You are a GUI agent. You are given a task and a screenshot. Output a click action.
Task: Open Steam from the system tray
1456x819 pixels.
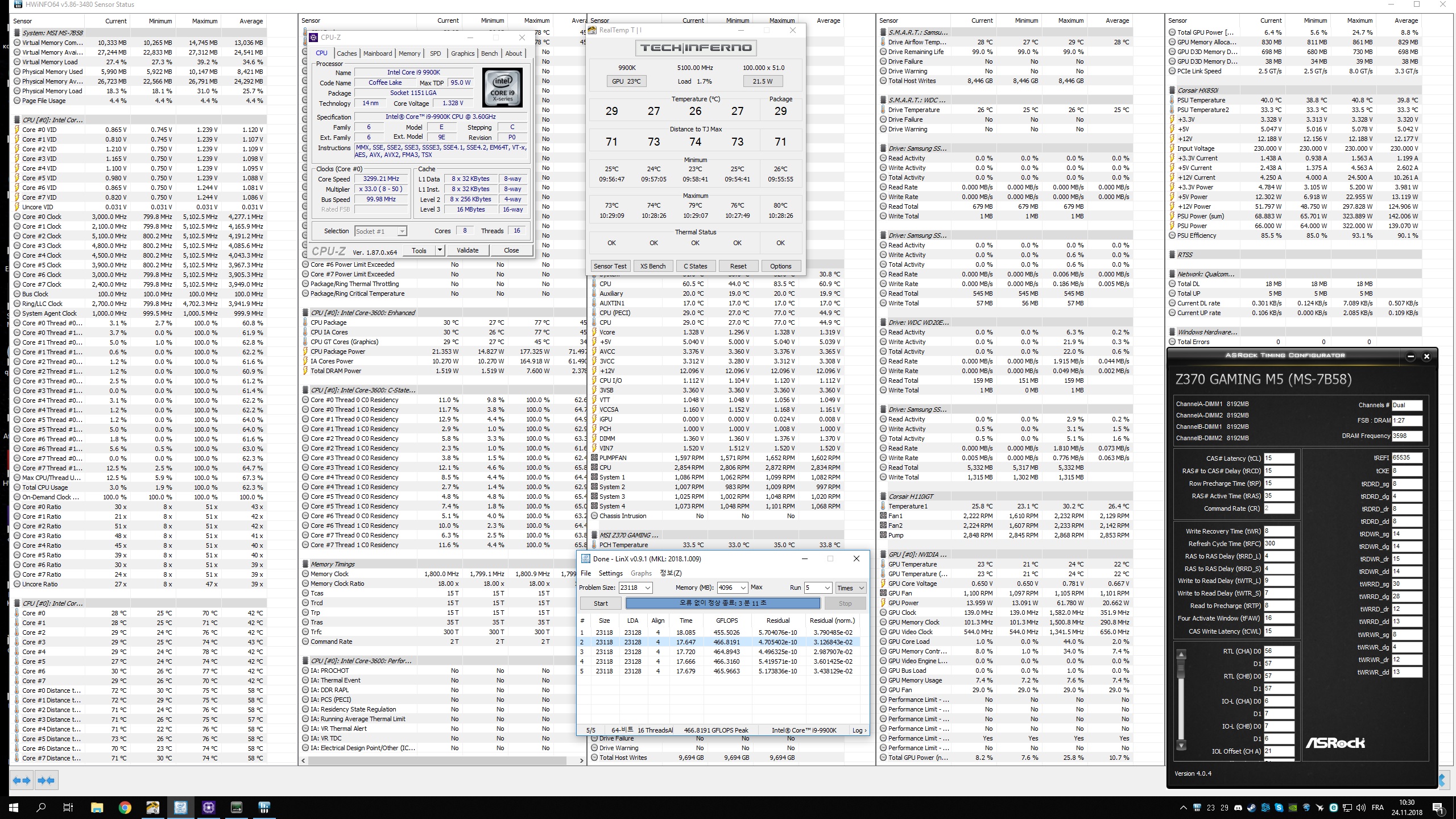click(1252, 808)
